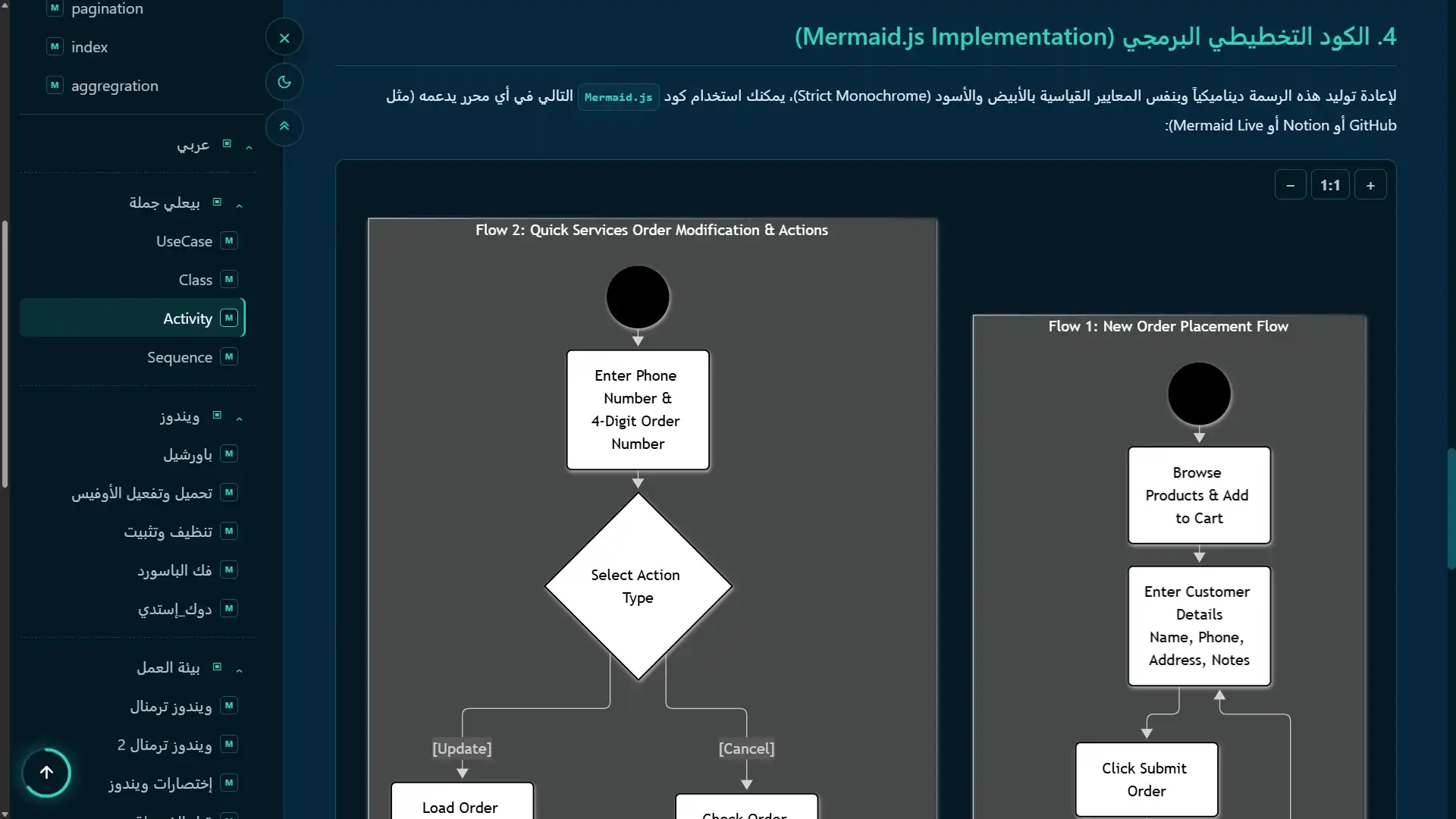Collapse the بيعلي جملة section chevron
The height and width of the screenshot is (819, 1456).
[x=240, y=205]
